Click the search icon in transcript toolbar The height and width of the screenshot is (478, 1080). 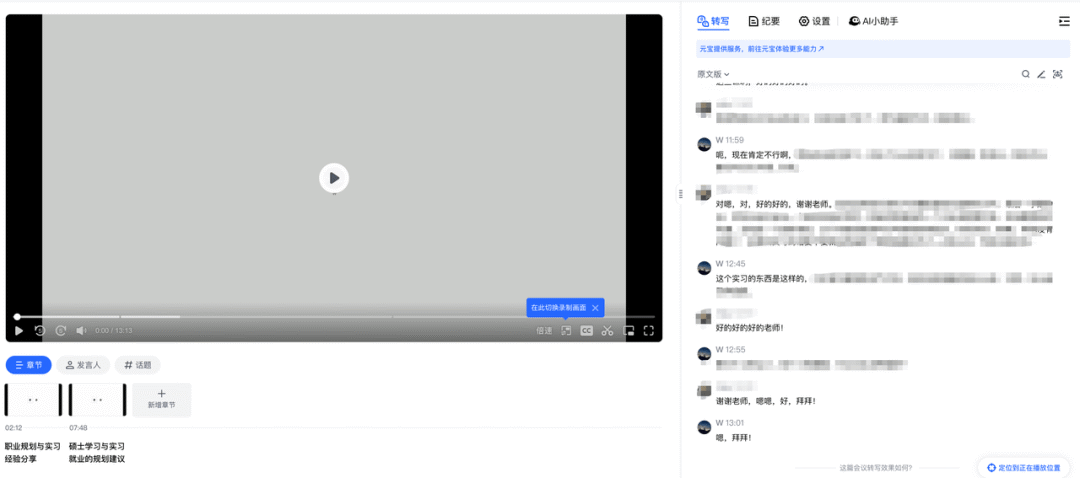tap(1026, 74)
